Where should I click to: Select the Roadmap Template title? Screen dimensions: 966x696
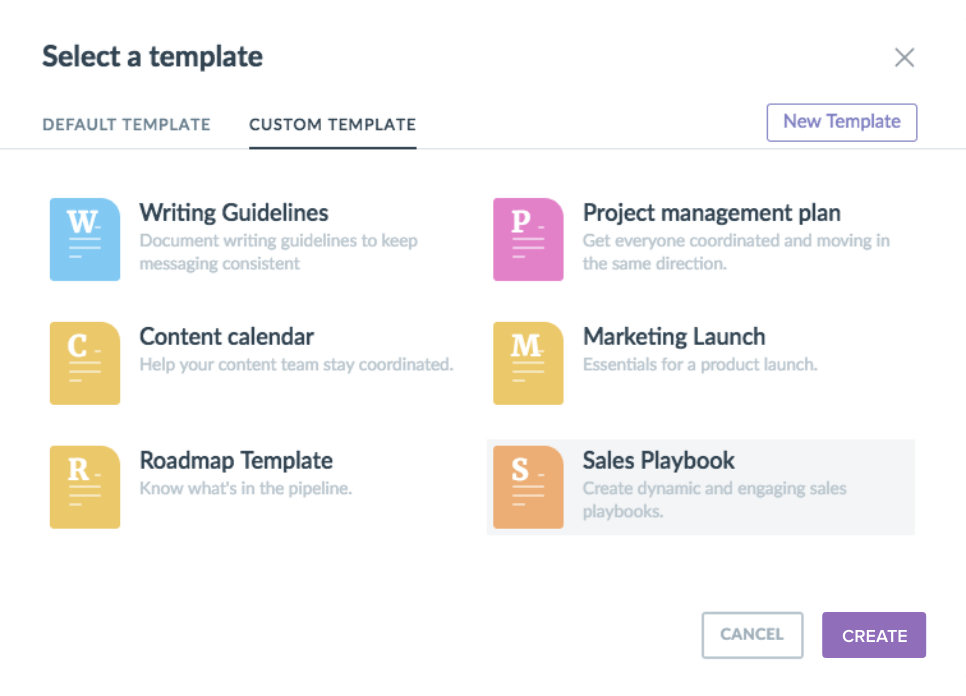[x=236, y=460]
